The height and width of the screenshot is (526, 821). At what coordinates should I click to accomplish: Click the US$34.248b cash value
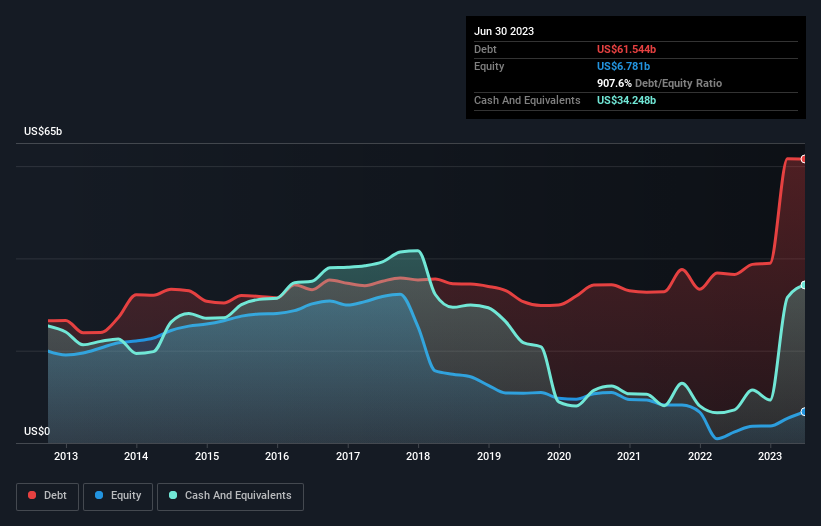point(626,100)
